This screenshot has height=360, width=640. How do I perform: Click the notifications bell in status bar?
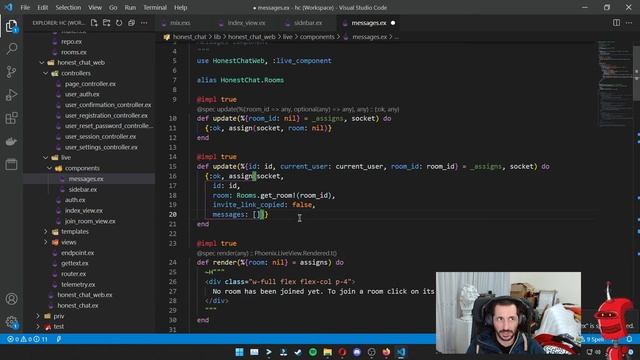click(x=629, y=339)
